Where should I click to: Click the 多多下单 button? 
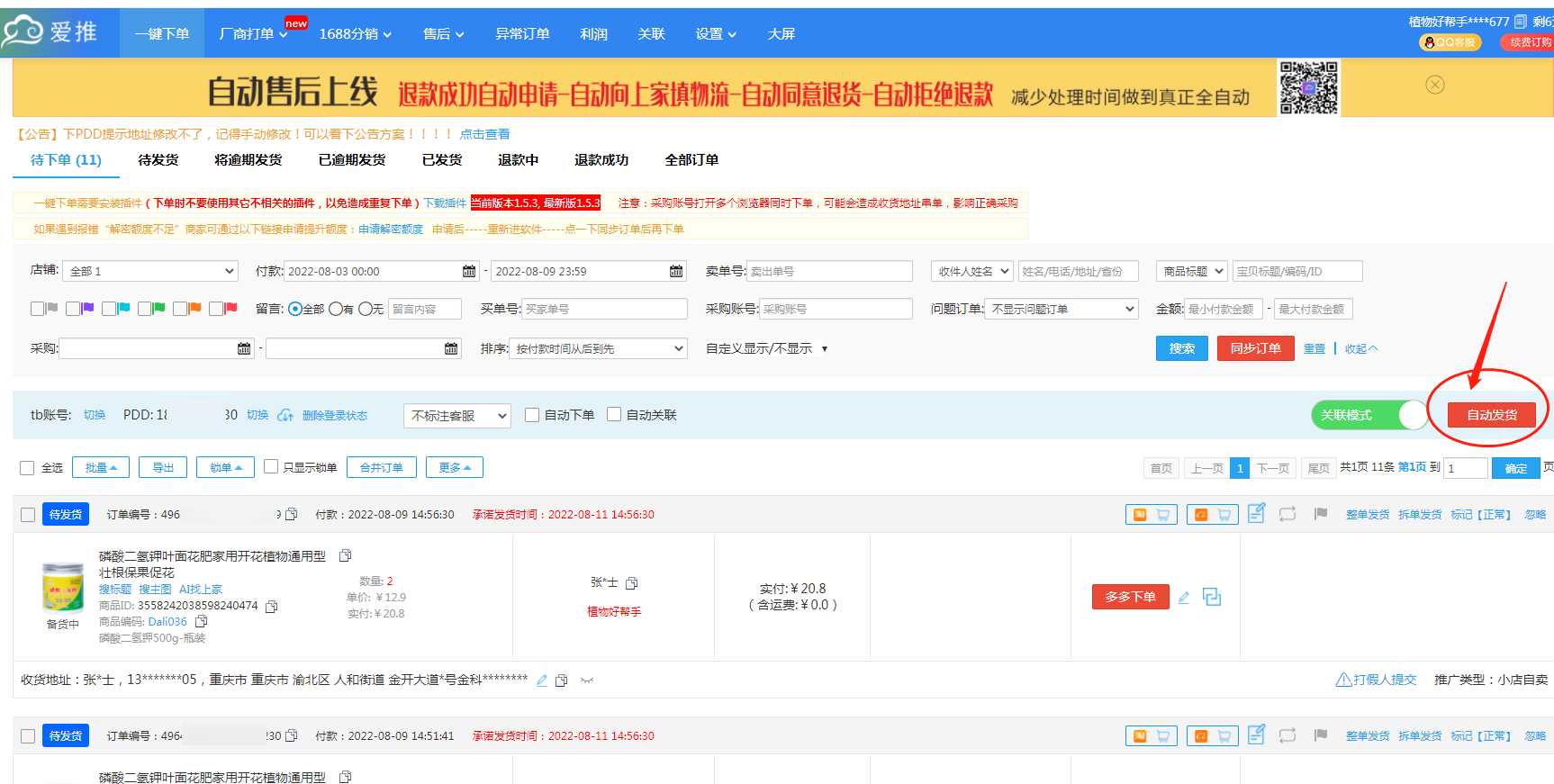[x=1130, y=597]
